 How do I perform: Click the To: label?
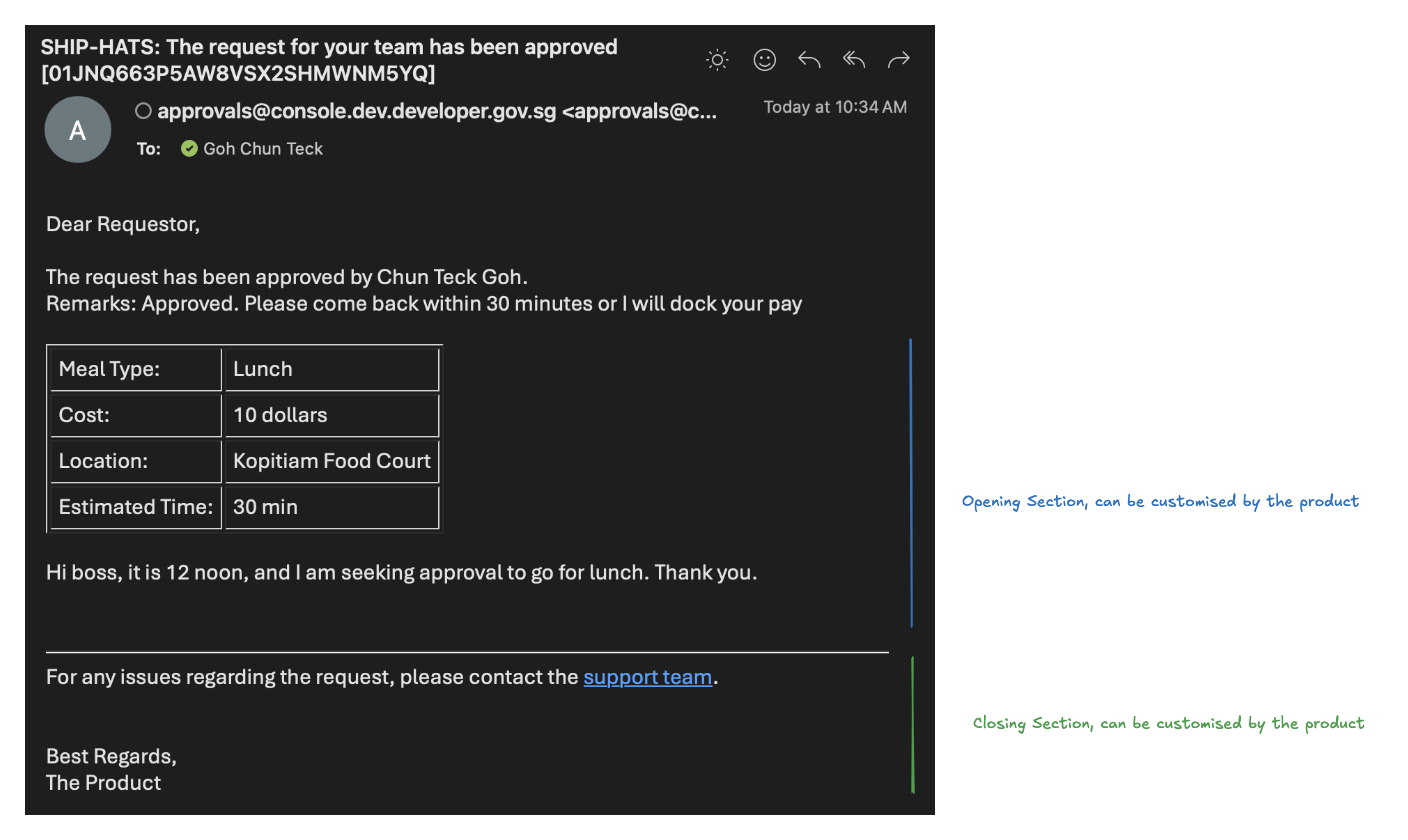point(148,148)
